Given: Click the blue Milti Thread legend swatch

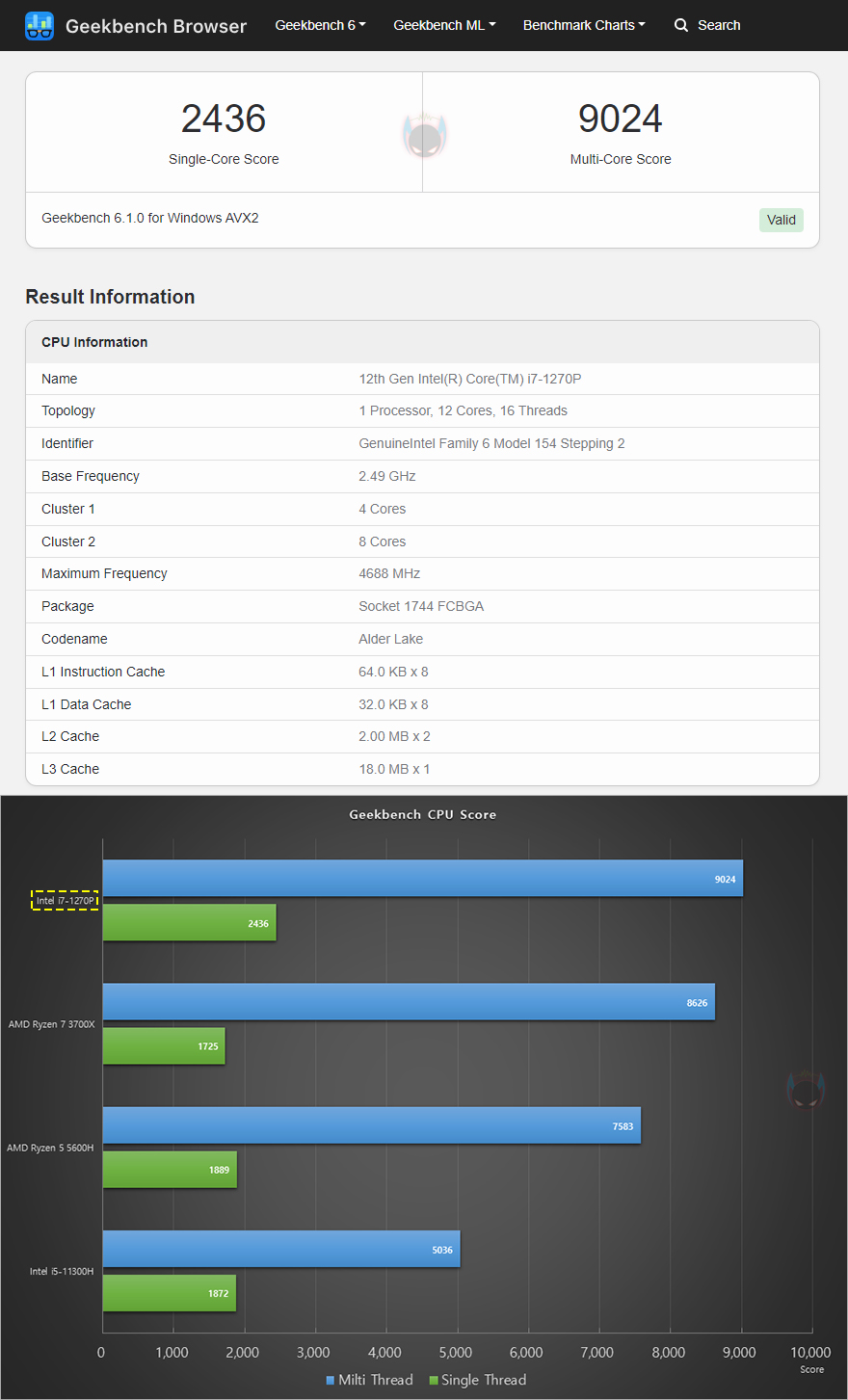Looking at the screenshot, I should 331,1381.
